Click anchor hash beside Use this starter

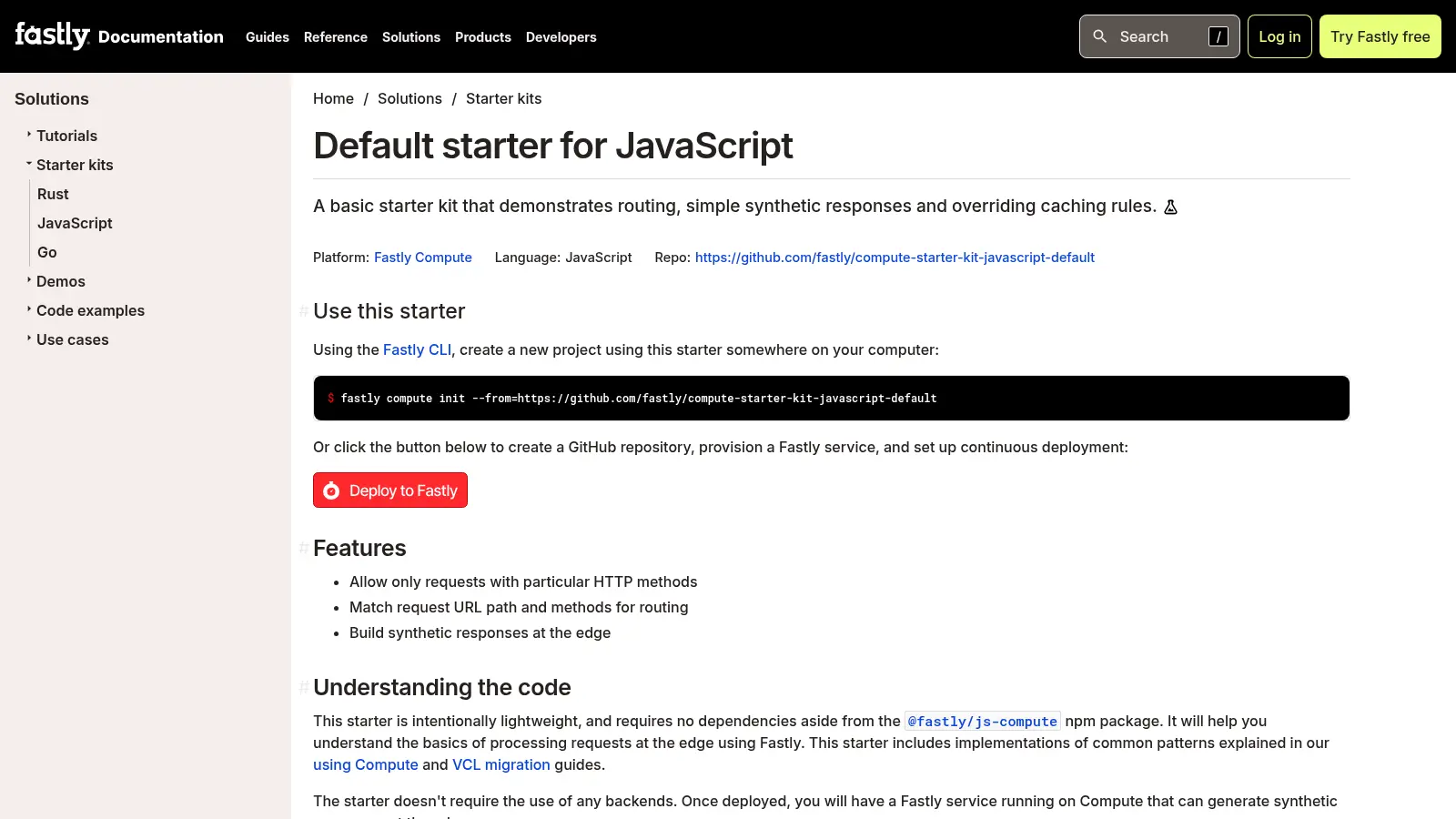click(x=304, y=311)
